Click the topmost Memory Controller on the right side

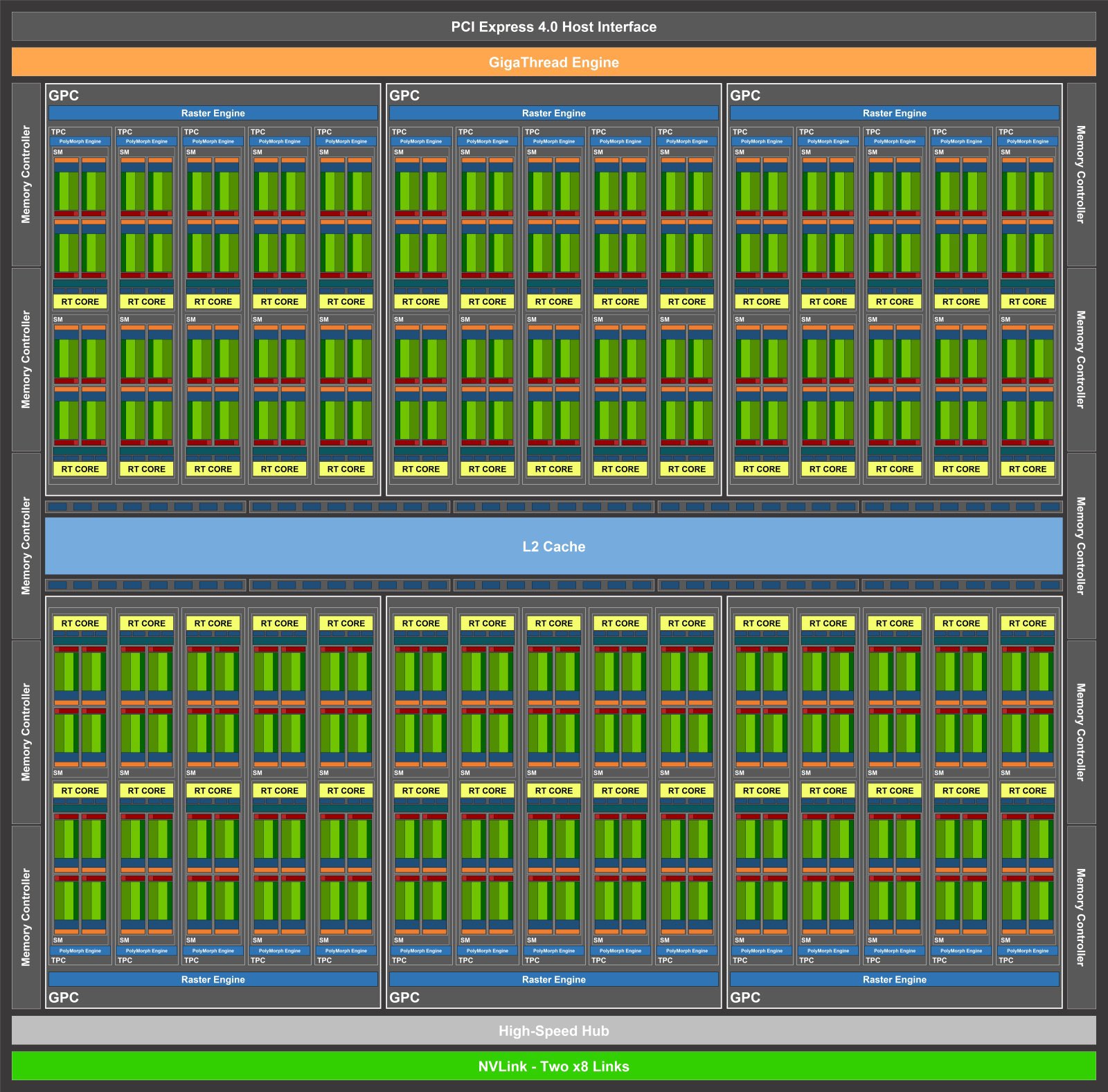tap(1082, 174)
